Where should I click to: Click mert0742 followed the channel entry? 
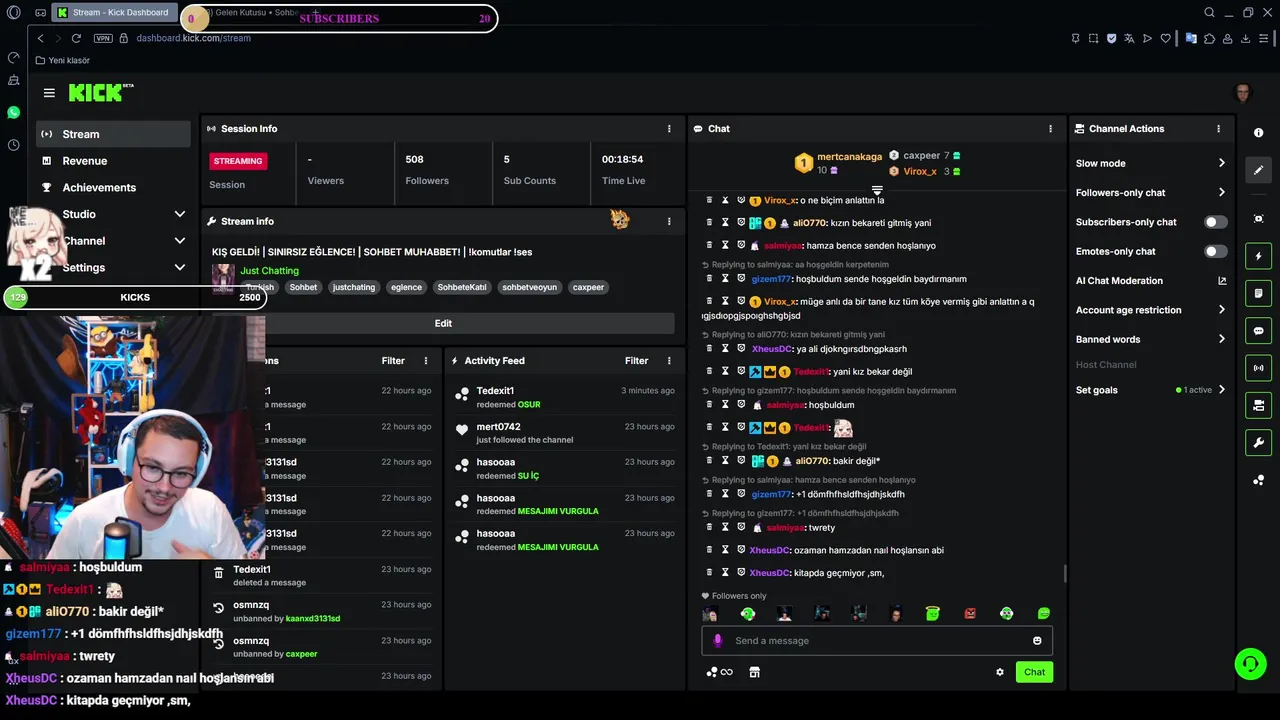[x=564, y=433]
